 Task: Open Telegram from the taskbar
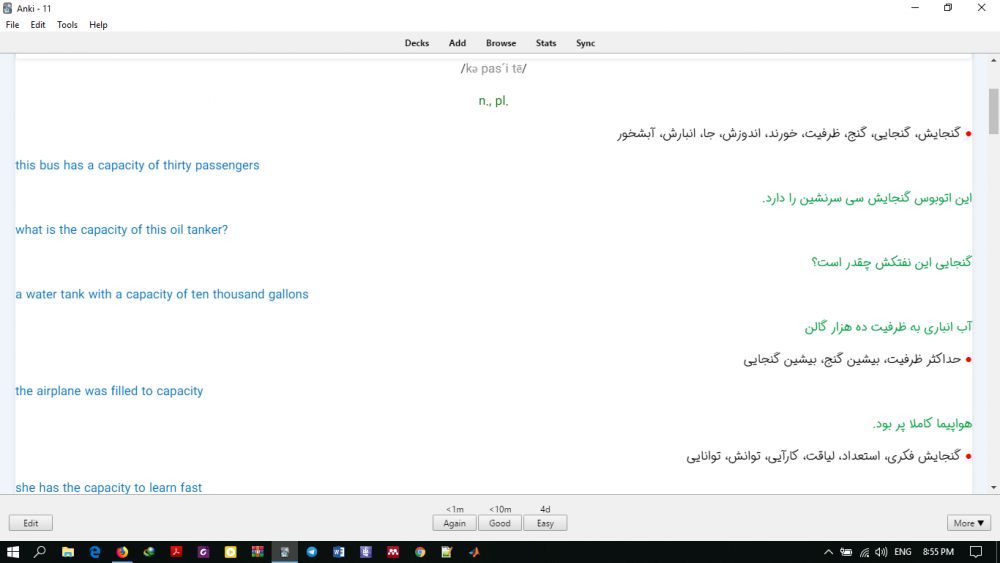pyautogui.click(x=311, y=552)
